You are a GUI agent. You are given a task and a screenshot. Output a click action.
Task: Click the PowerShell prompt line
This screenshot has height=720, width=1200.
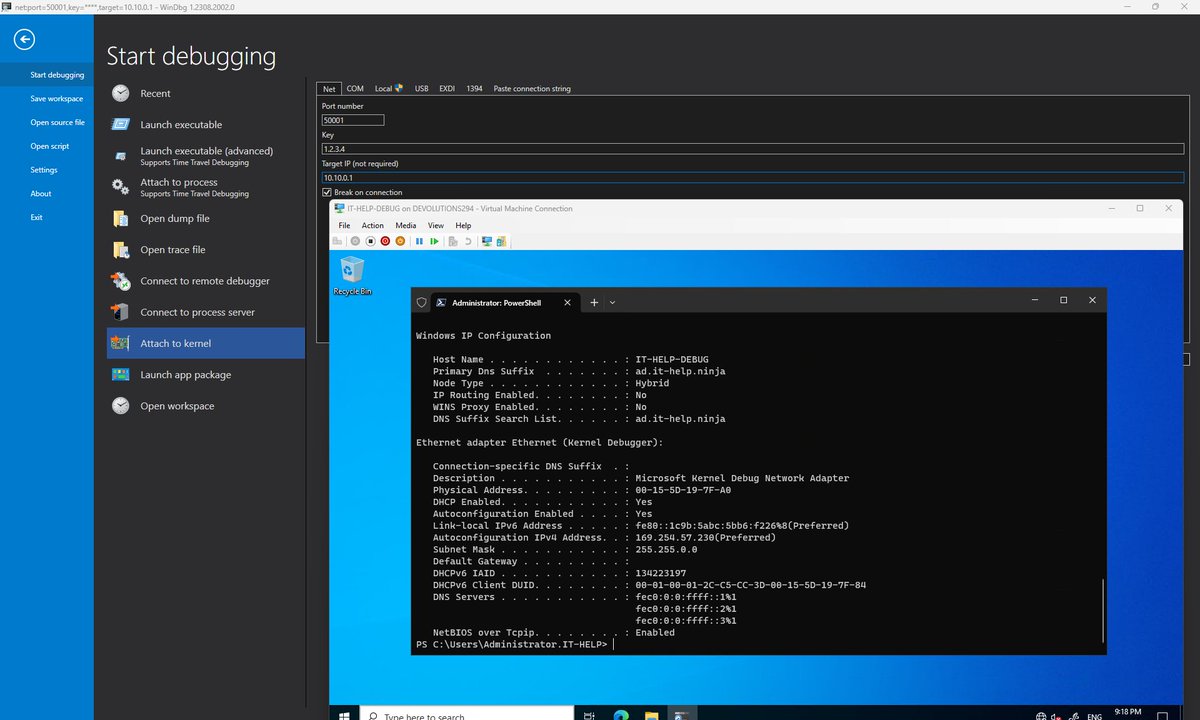515,645
